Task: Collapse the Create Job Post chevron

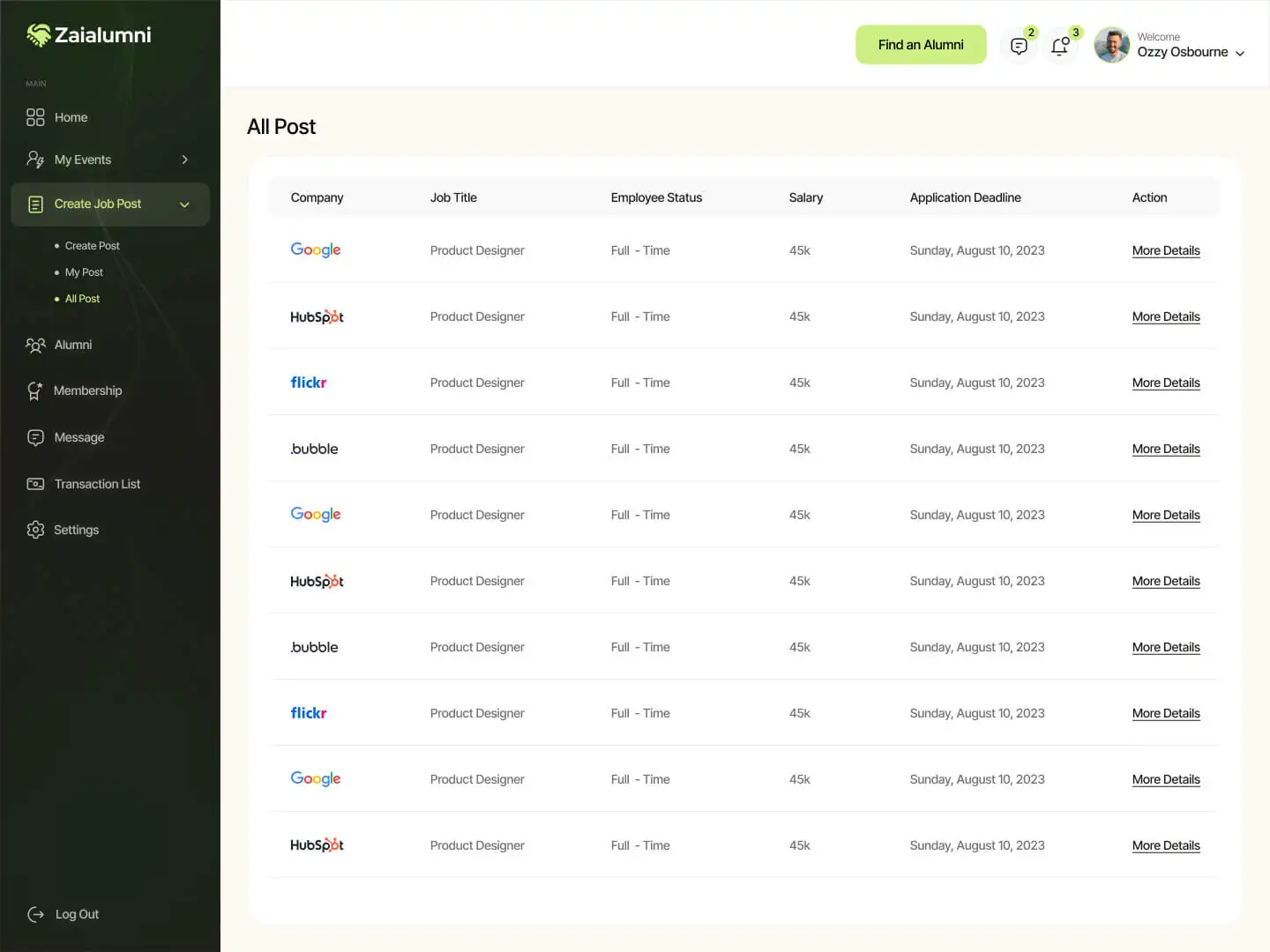Action: click(x=184, y=205)
